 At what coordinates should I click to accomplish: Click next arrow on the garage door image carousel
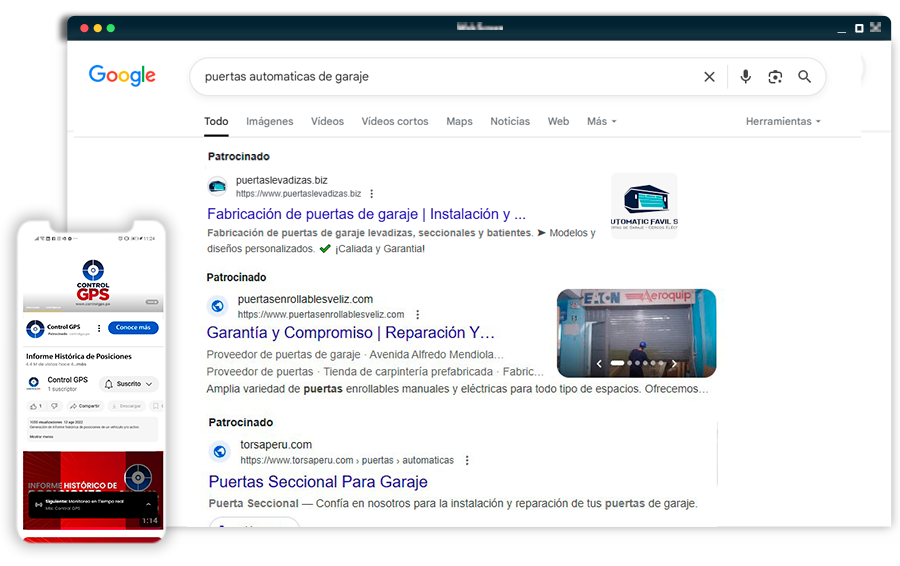tap(674, 364)
